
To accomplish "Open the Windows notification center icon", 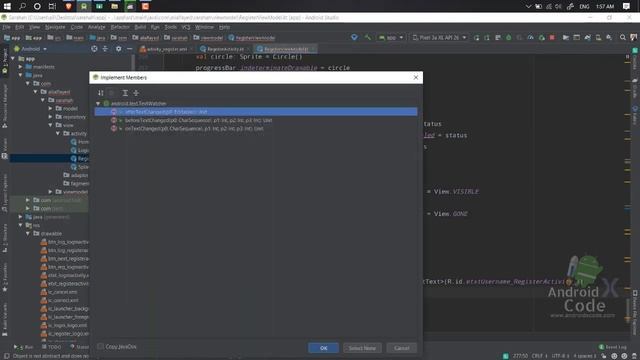I will tap(626, 6).
